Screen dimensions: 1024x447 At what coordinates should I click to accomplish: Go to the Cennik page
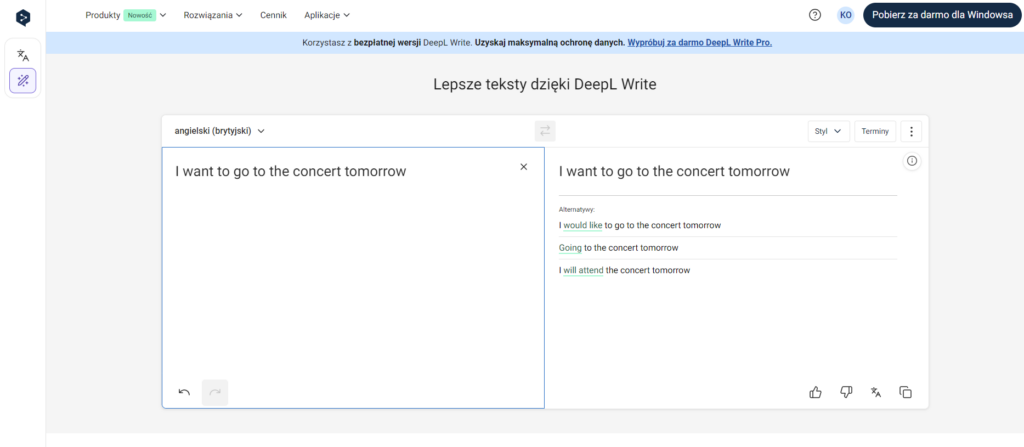coord(273,15)
